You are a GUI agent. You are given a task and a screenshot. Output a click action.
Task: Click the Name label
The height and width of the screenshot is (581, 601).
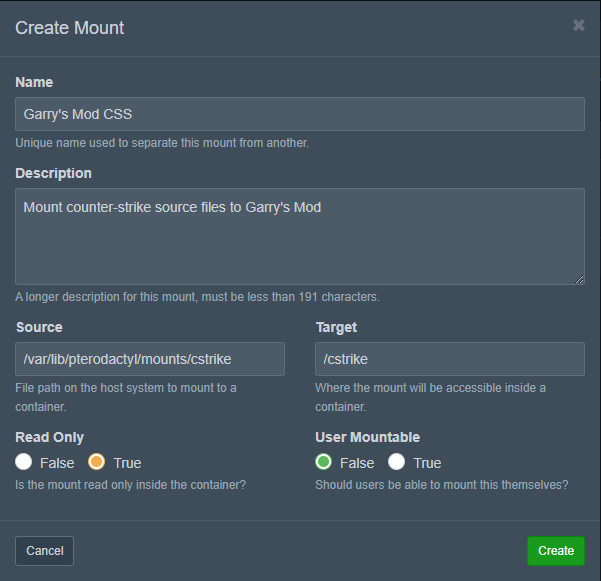click(34, 82)
